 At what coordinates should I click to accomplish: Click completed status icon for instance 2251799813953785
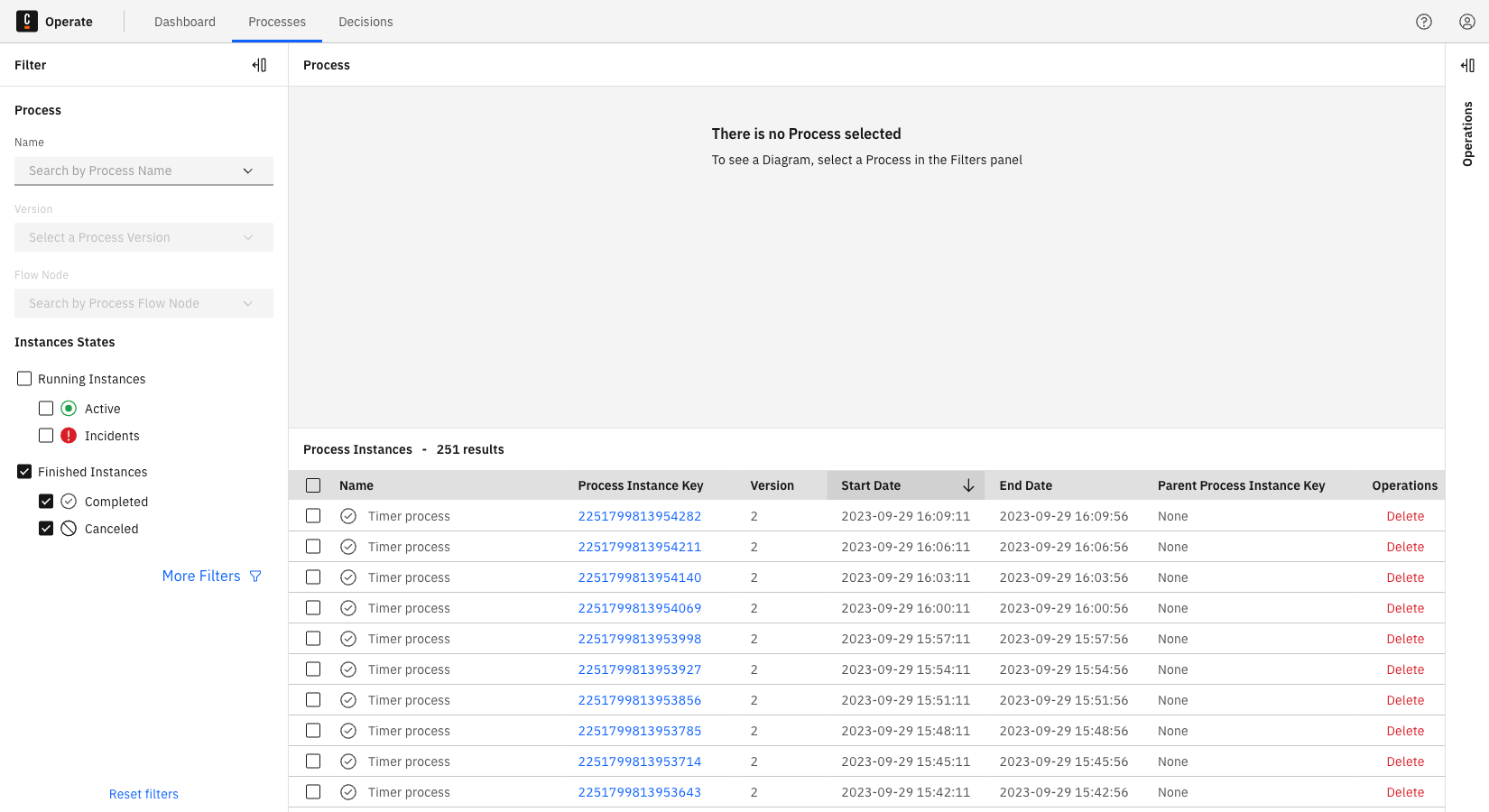coord(348,731)
